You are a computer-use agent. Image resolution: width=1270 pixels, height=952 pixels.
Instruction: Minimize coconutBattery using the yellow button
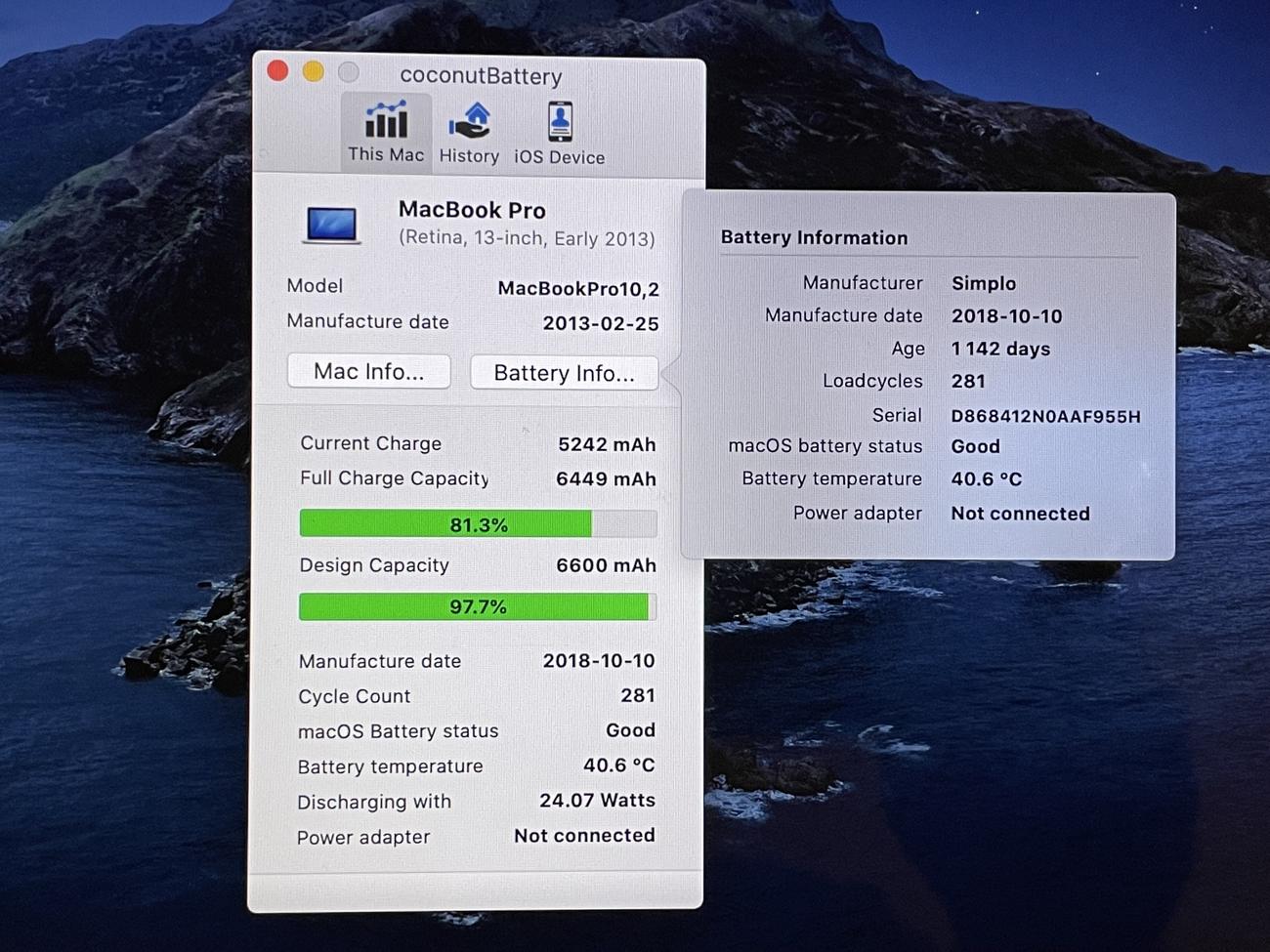[313, 71]
